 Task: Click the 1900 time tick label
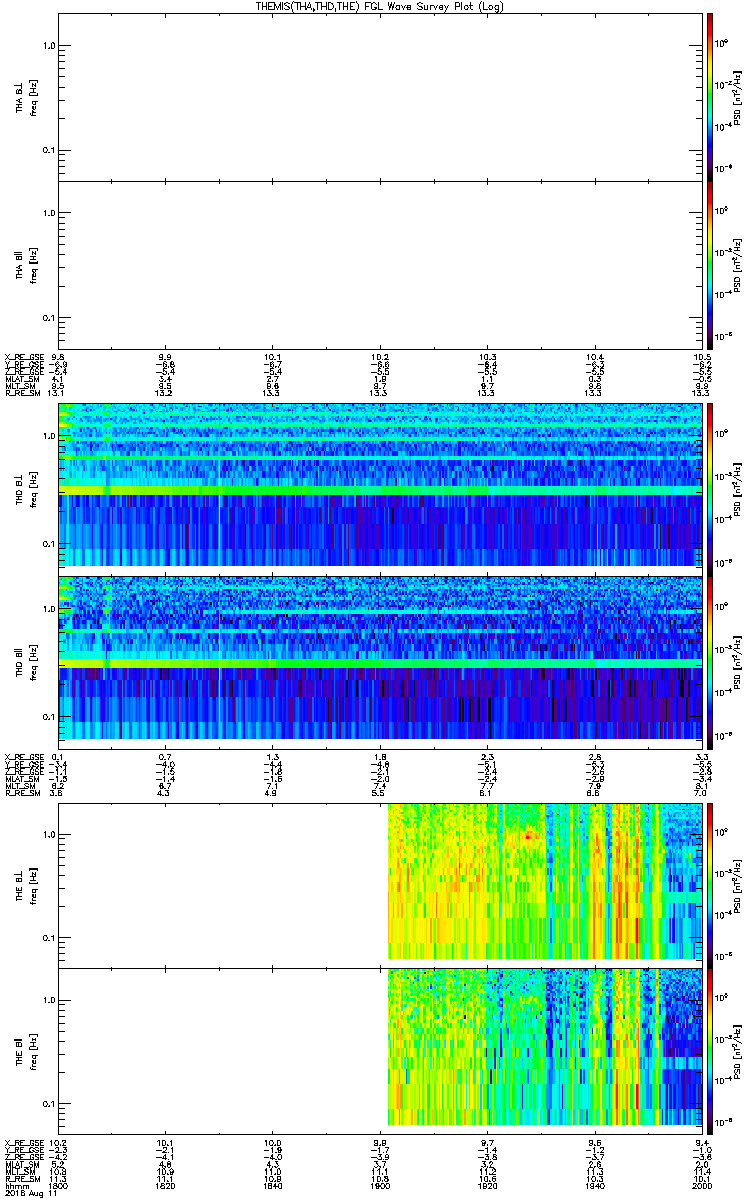click(380, 1185)
